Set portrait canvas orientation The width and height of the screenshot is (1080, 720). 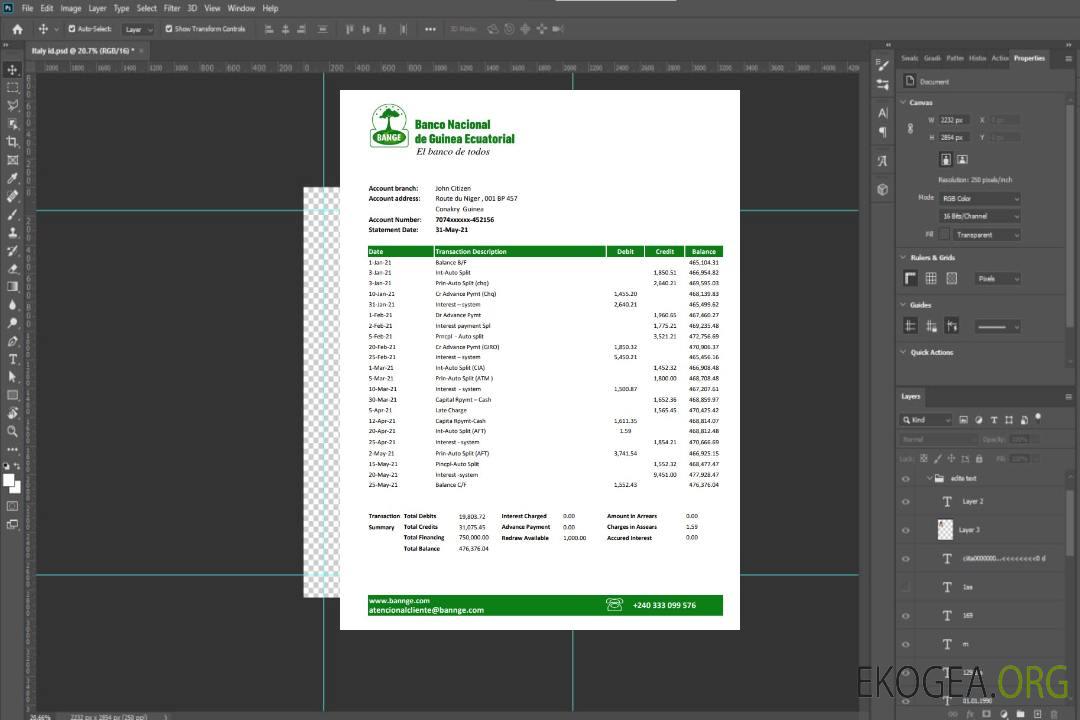click(946, 160)
